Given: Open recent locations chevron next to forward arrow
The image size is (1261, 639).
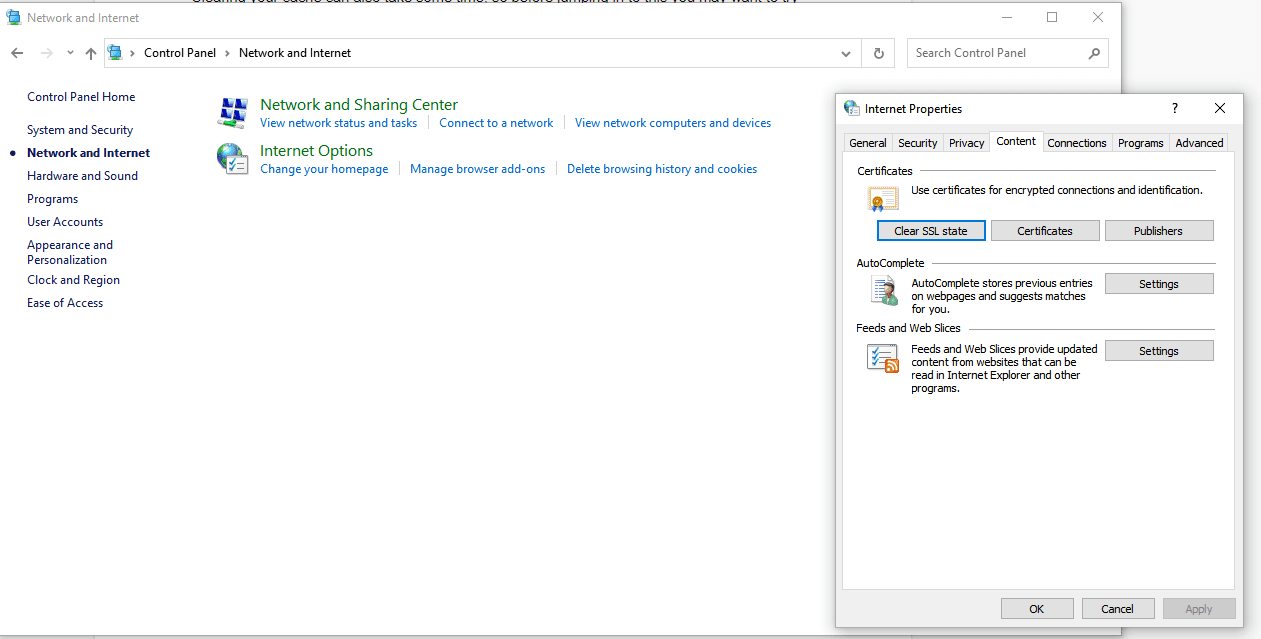Looking at the screenshot, I should pyautogui.click(x=68, y=52).
